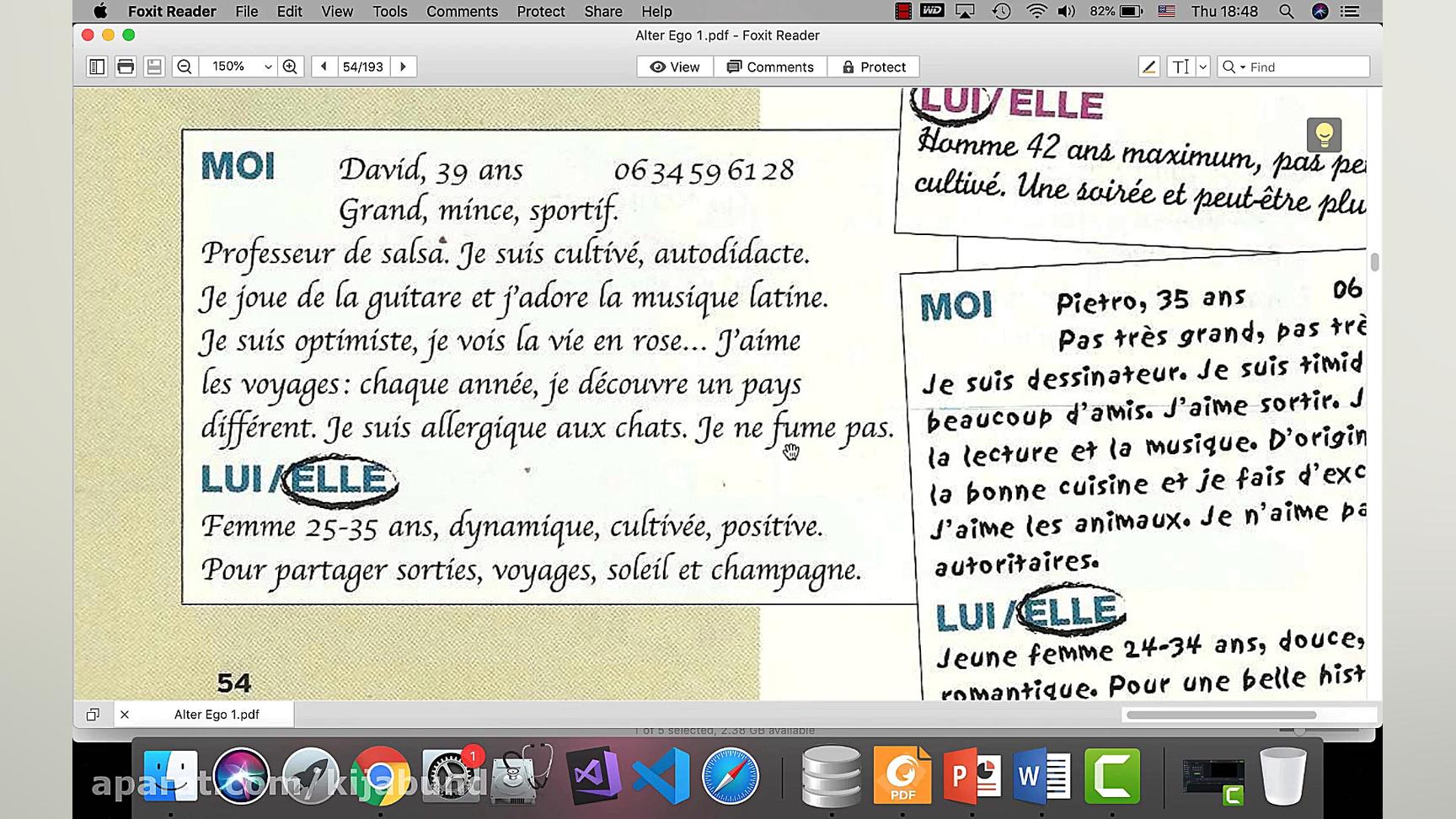Open Siri from the menu bar
This screenshot has width=1456, height=819.
pos(1320,11)
